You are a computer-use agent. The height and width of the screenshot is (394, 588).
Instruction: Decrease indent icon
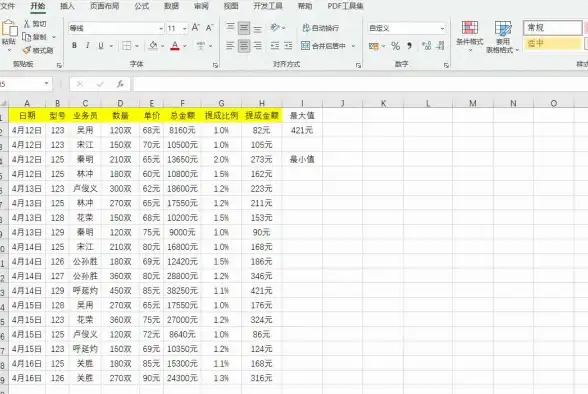(275, 46)
